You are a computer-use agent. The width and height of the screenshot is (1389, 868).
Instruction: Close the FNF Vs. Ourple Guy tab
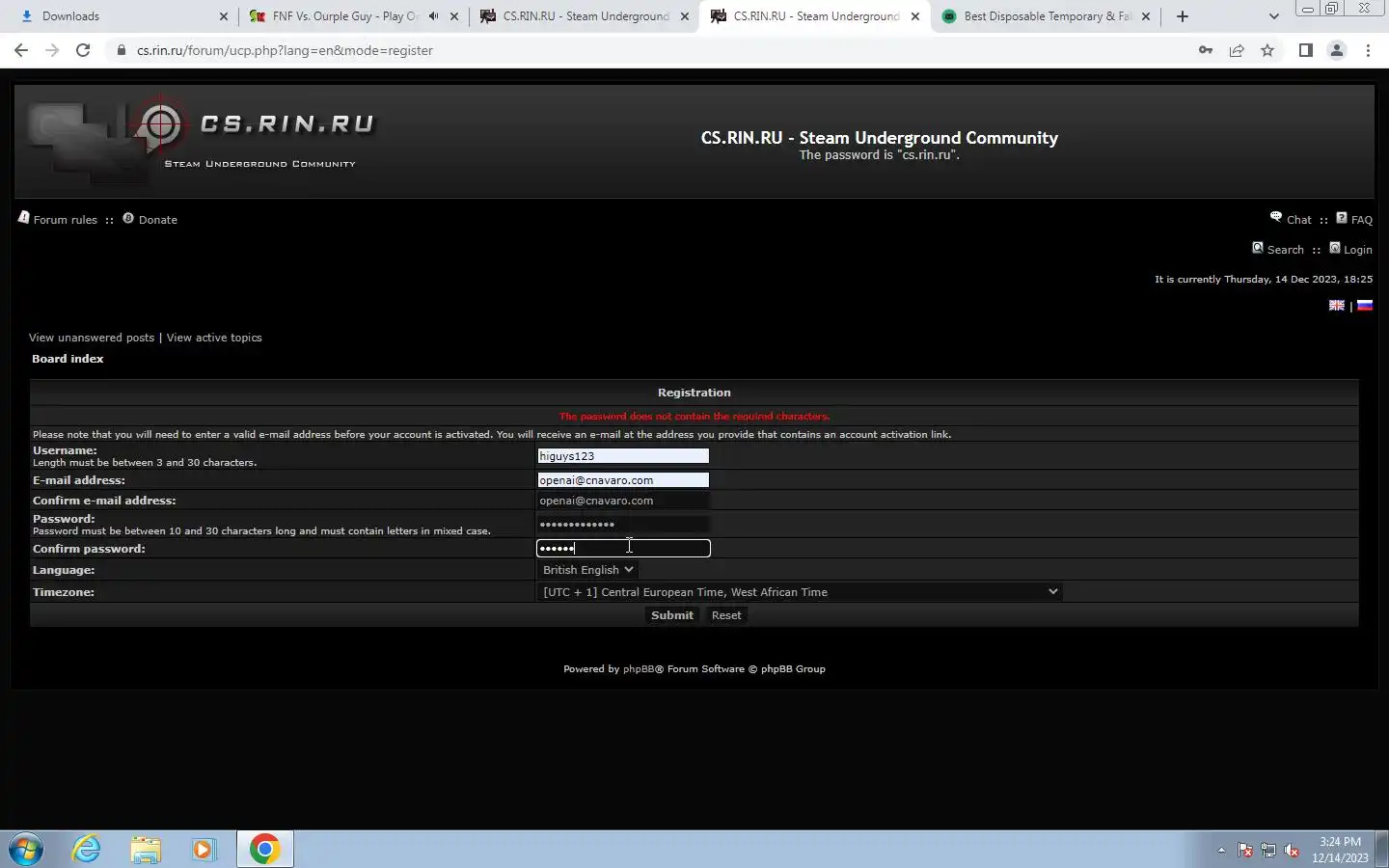454,16
